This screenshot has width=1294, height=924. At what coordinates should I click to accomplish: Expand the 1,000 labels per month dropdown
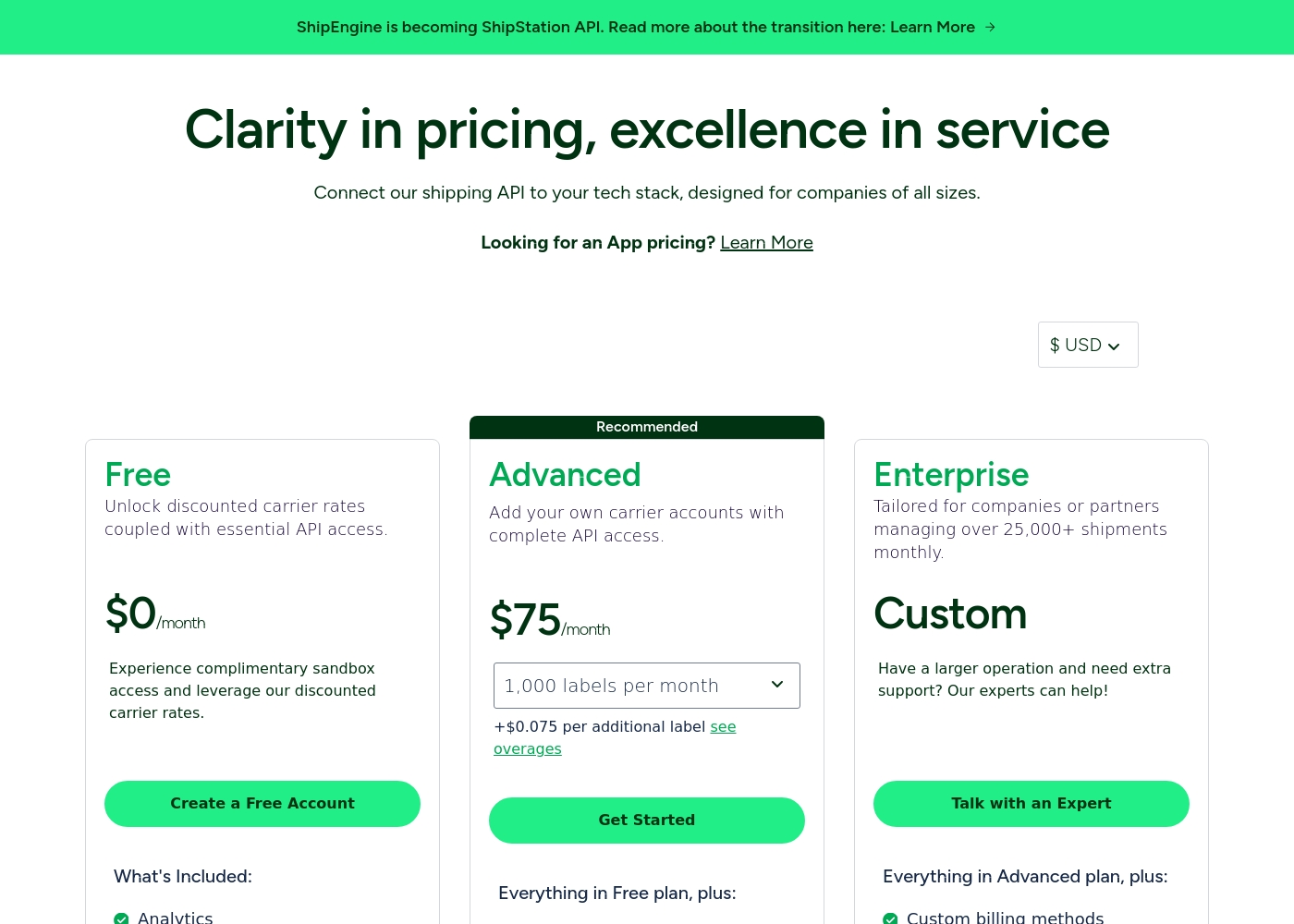coord(647,686)
